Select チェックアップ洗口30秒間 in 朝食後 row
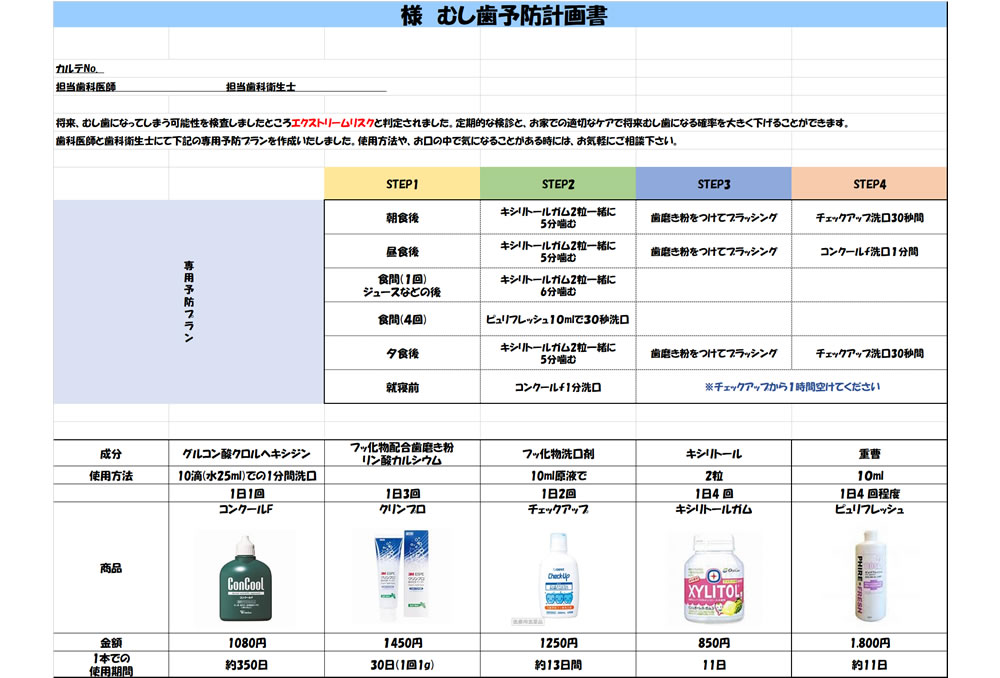 coord(869,217)
